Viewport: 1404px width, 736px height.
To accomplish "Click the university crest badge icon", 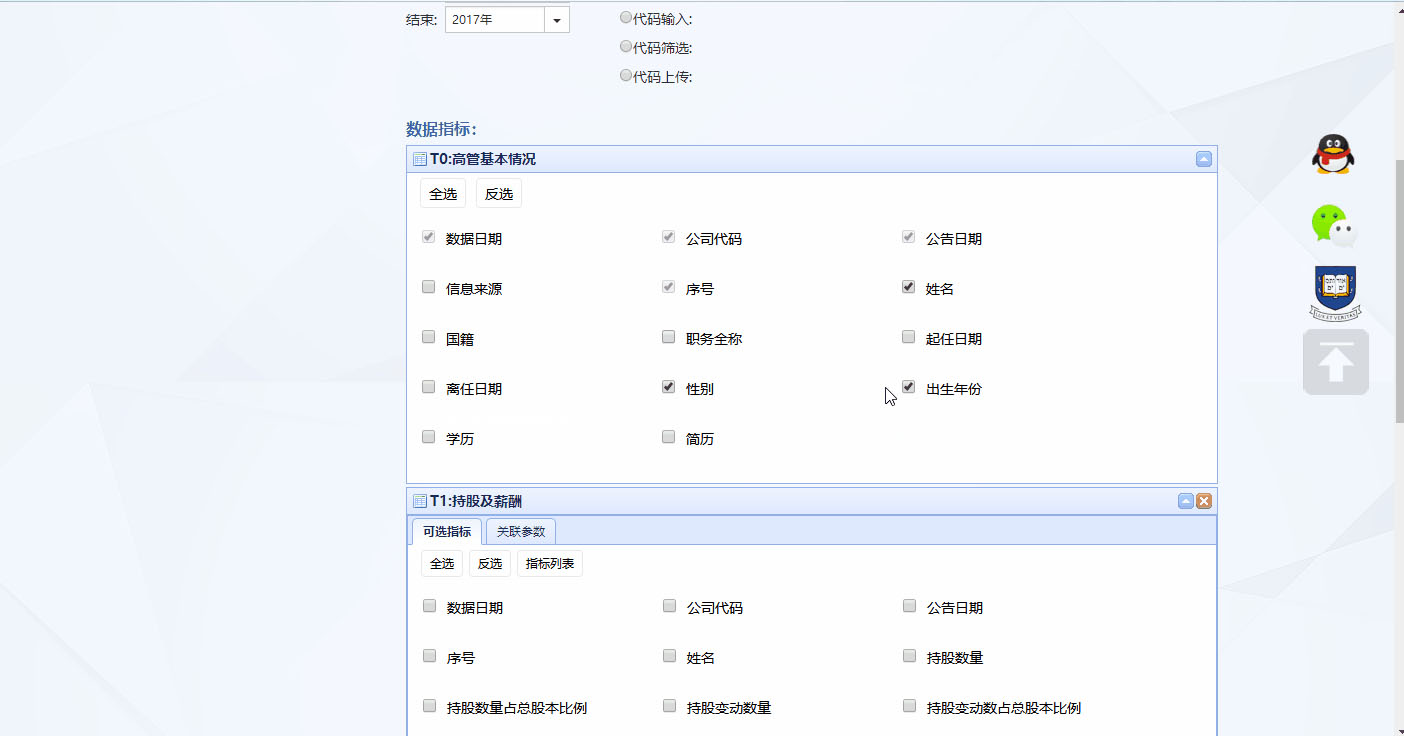I will tap(1335, 293).
